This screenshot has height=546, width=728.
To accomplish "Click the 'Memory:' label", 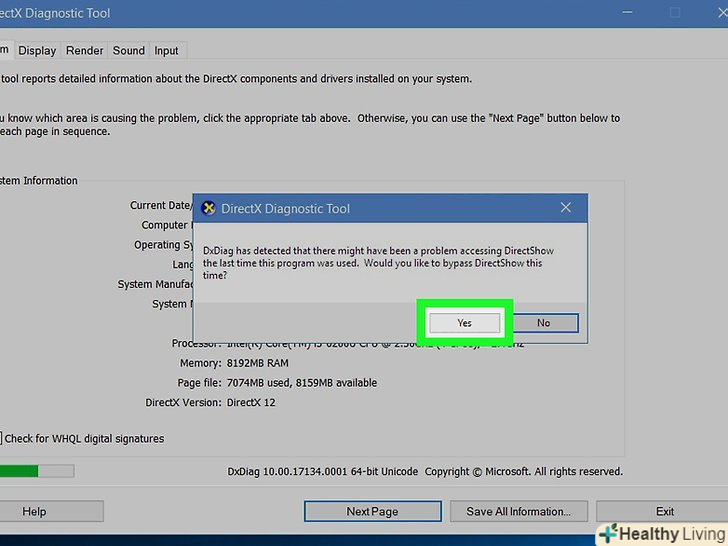I will pos(201,363).
